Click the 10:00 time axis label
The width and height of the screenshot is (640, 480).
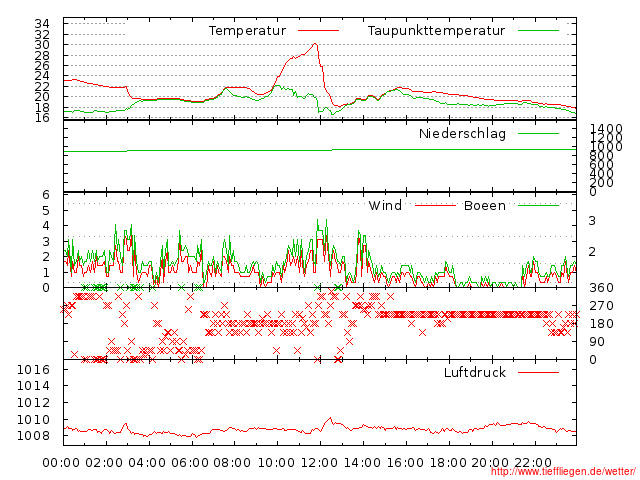(x=276, y=463)
